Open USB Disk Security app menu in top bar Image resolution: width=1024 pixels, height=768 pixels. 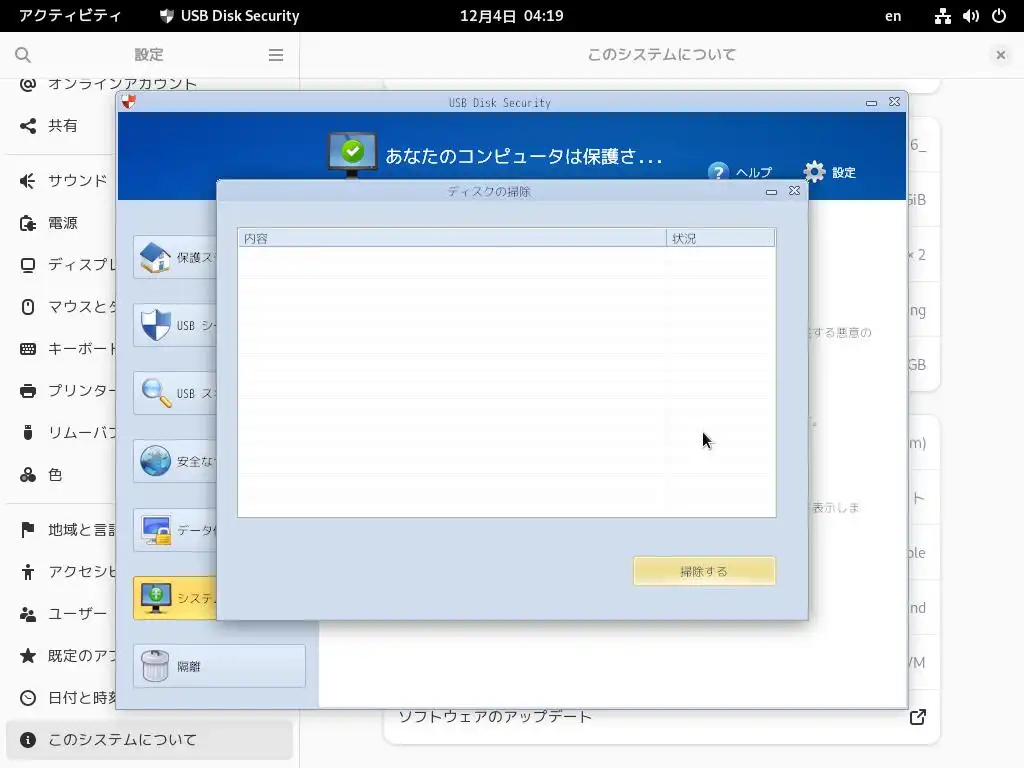229,16
